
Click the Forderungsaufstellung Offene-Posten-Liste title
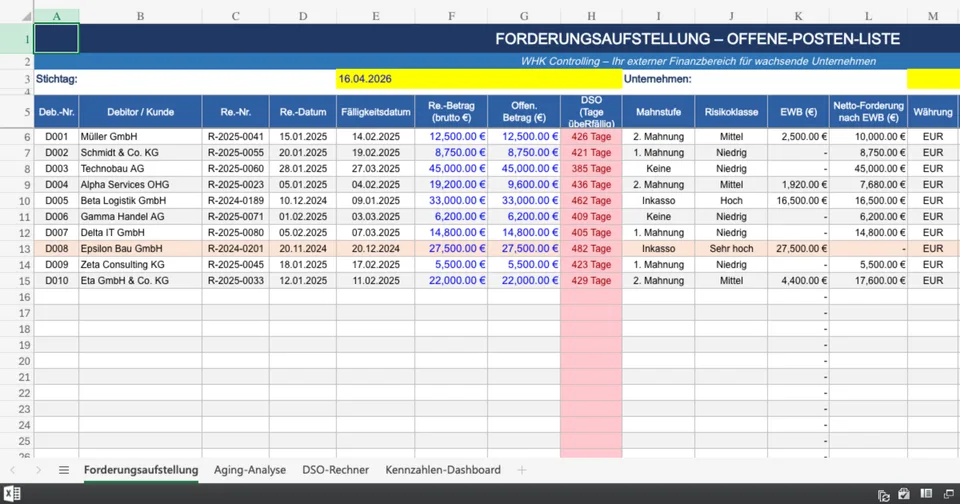[x=697, y=39]
